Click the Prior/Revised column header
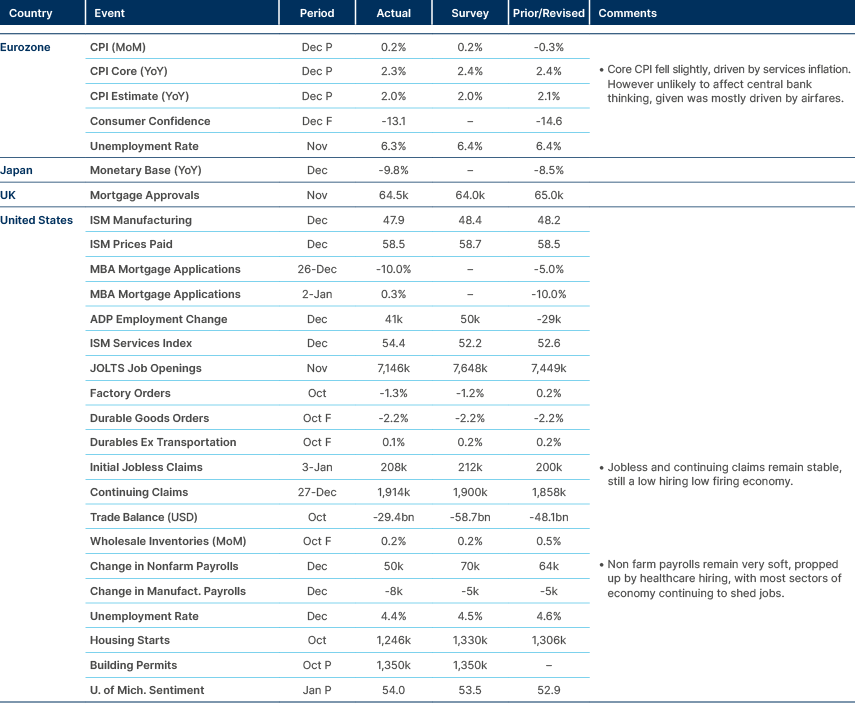 [x=548, y=13]
